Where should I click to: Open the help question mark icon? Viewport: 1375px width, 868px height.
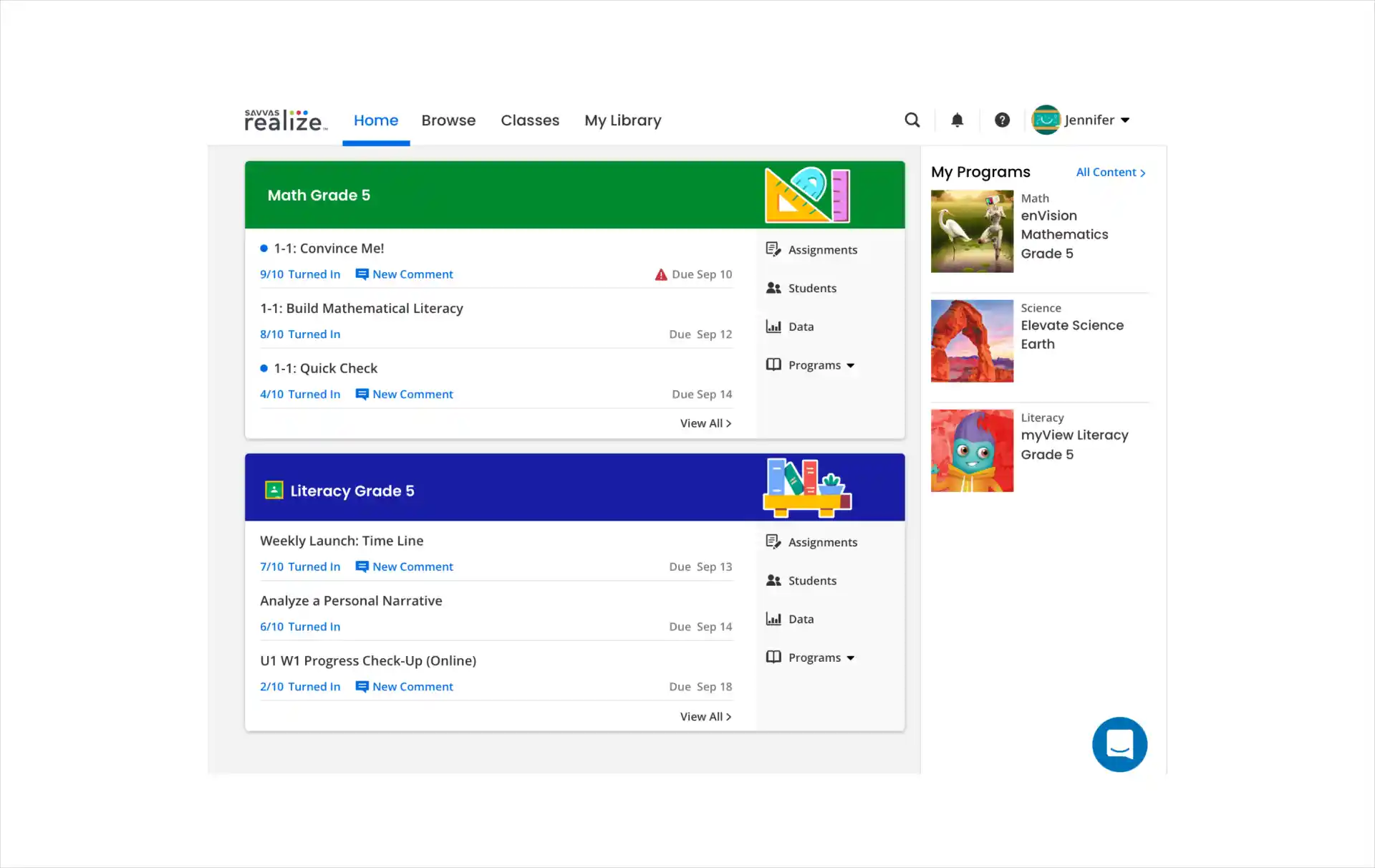click(1002, 120)
